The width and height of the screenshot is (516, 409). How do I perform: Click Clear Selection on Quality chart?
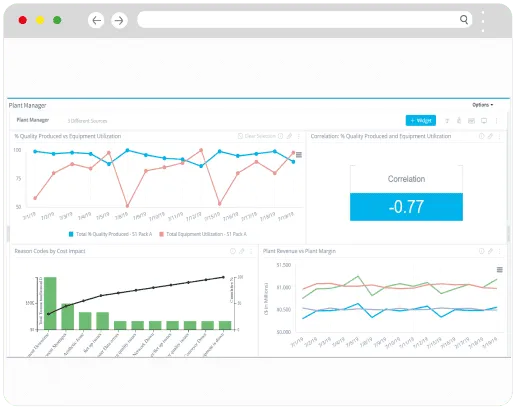(x=257, y=136)
